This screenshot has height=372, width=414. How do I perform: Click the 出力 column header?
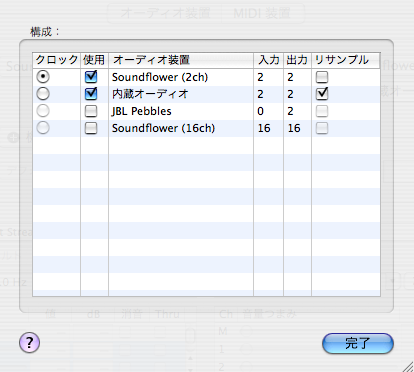(297, 60)
